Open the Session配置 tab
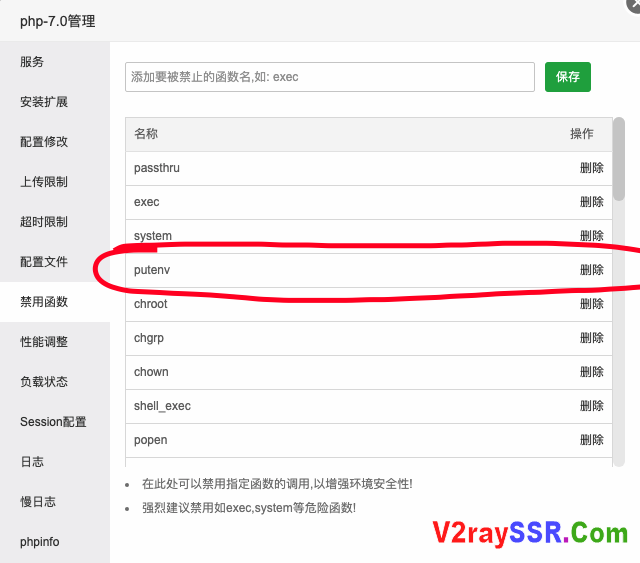The width and height of the screenshot is (640, 563). coord(53,422)
